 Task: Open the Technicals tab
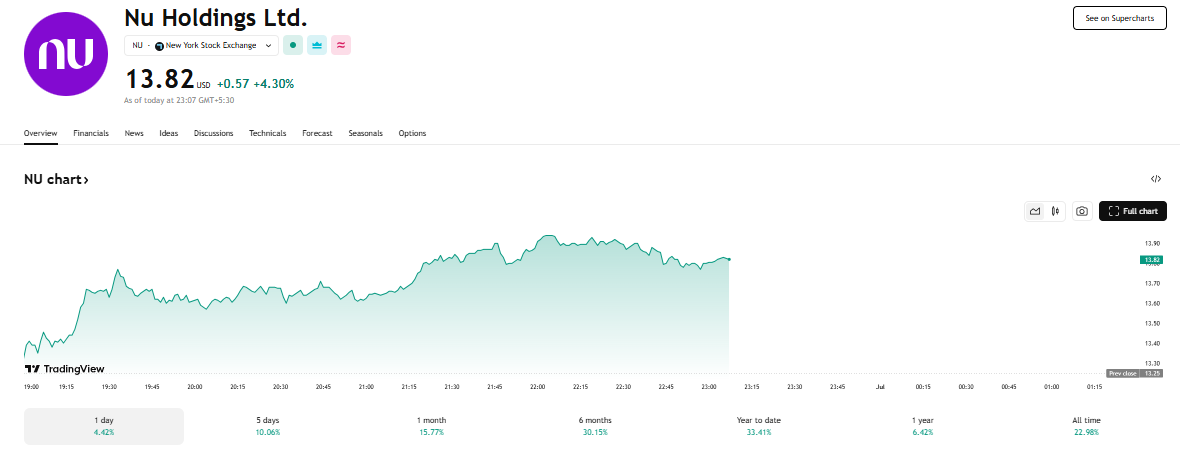tap(268, 133)
